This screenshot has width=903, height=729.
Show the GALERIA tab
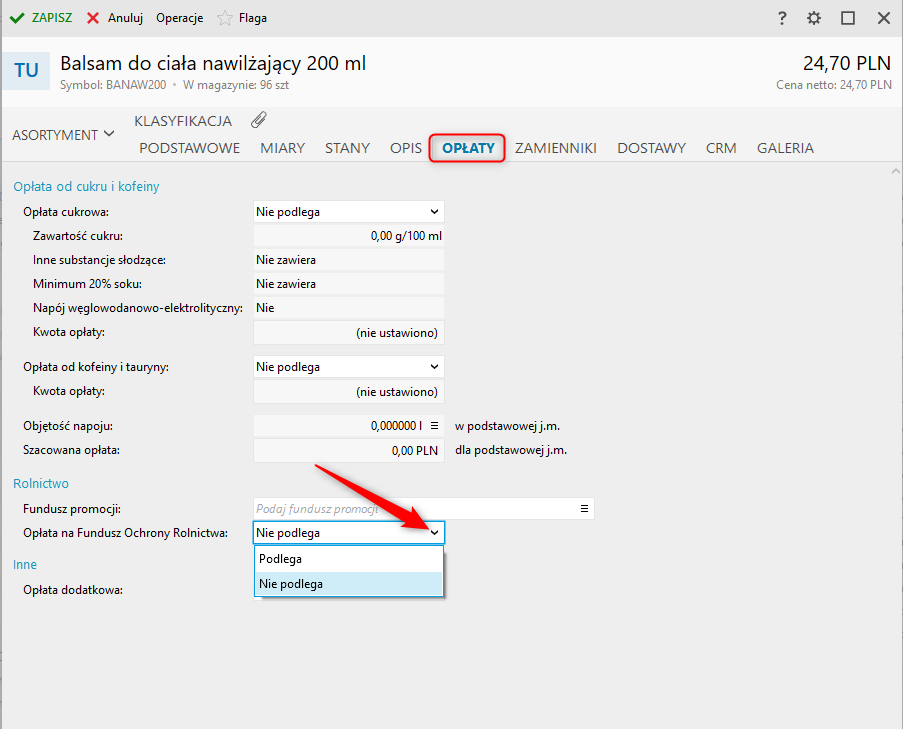click(785, 148)
